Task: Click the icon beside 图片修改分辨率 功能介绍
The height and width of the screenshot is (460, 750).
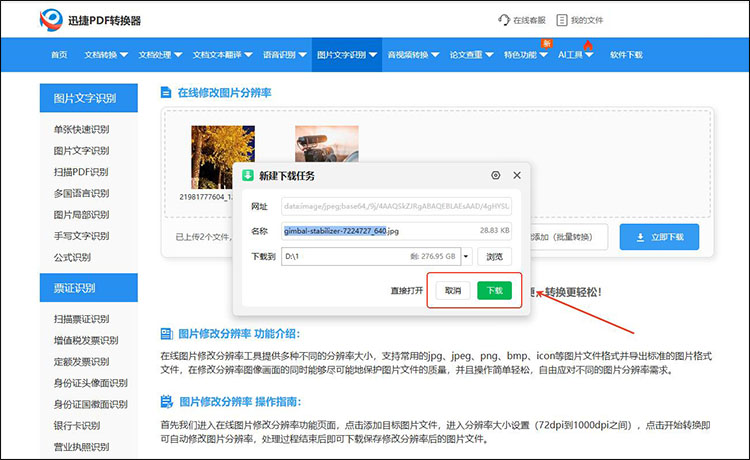Action: [x=166, y=334]
